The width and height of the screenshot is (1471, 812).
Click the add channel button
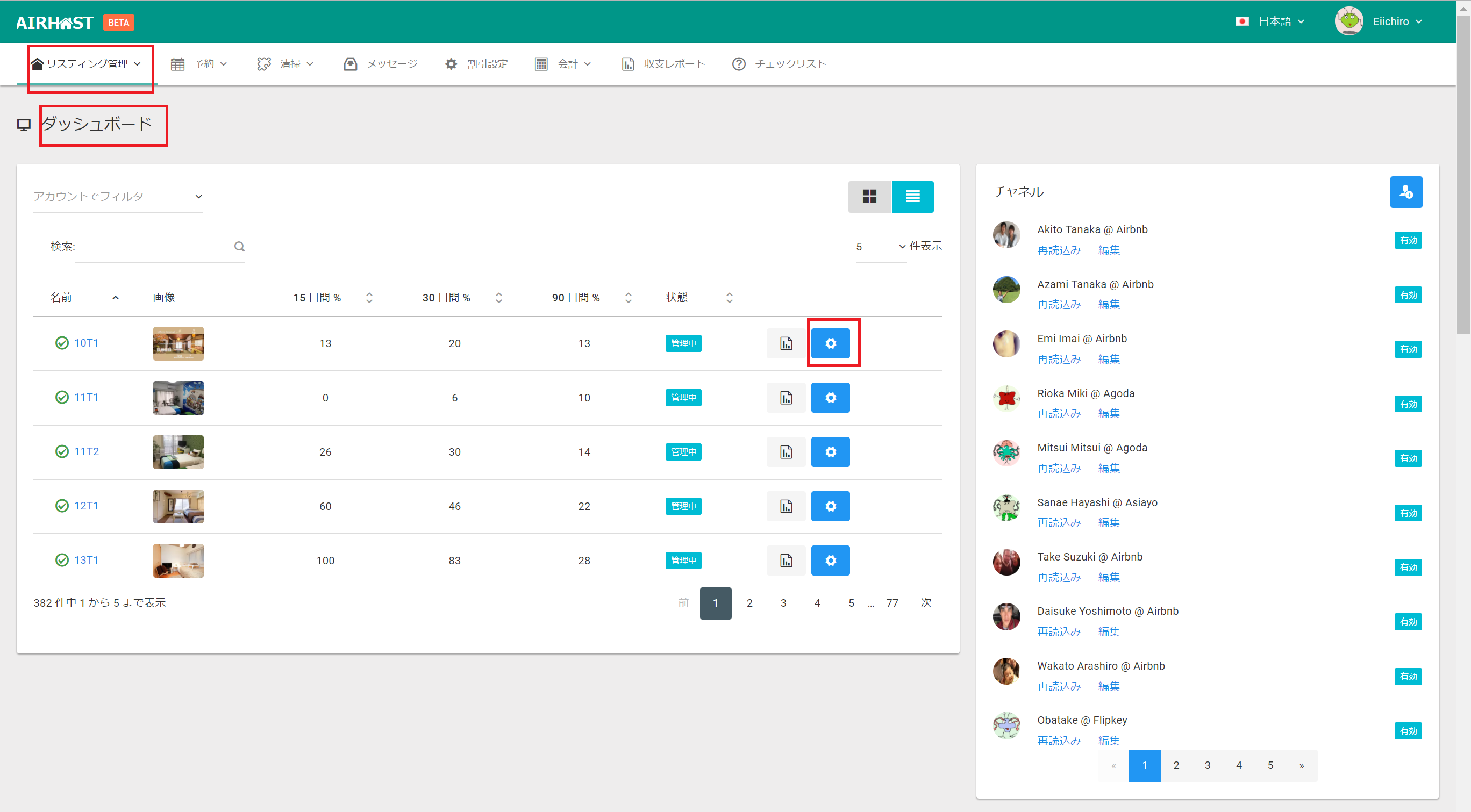(x=1405, y=192)
